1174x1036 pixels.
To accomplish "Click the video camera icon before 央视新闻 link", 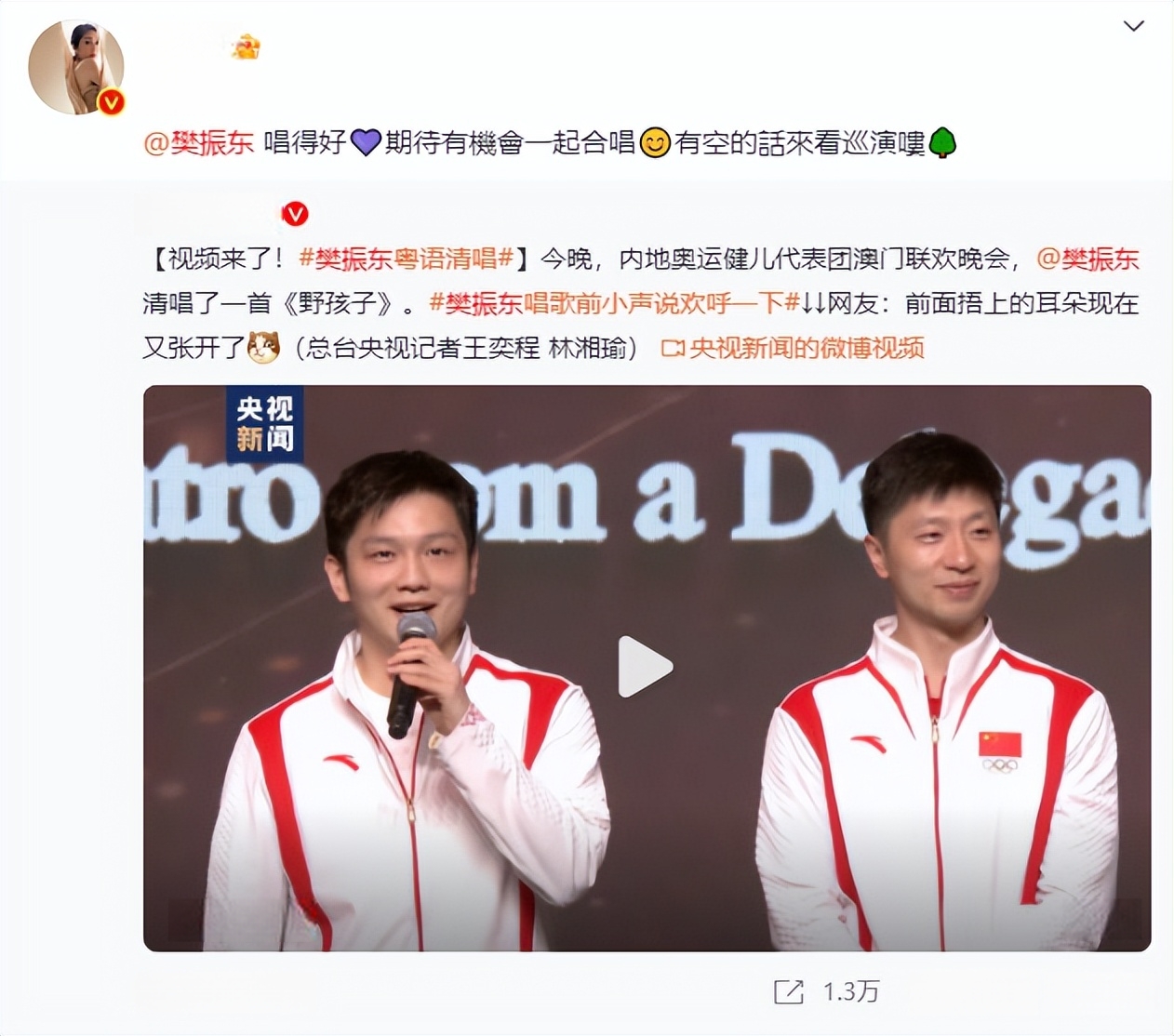I will tap(673, 349).
